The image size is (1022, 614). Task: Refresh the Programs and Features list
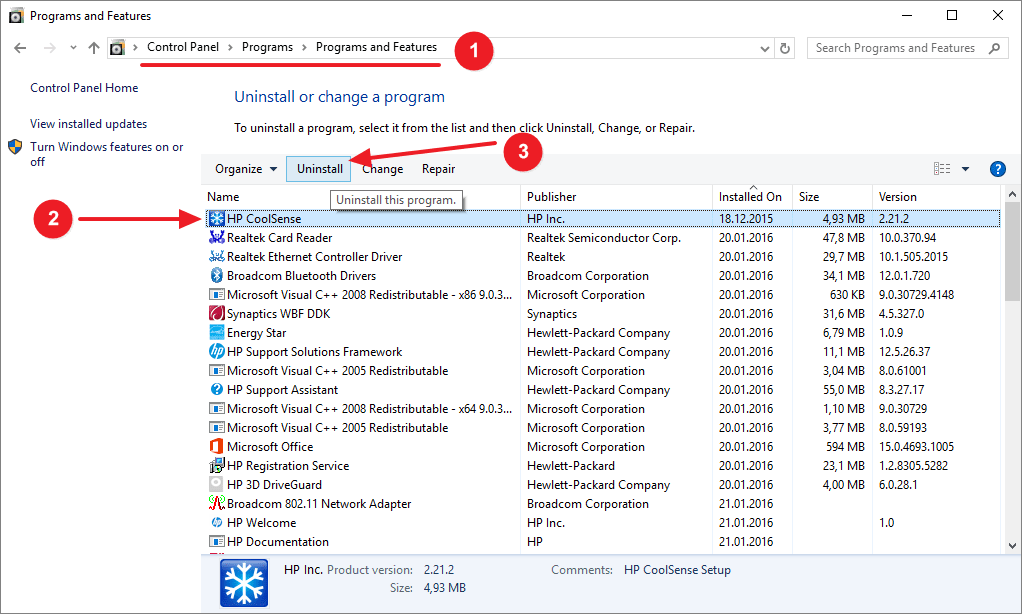point(785,48)
